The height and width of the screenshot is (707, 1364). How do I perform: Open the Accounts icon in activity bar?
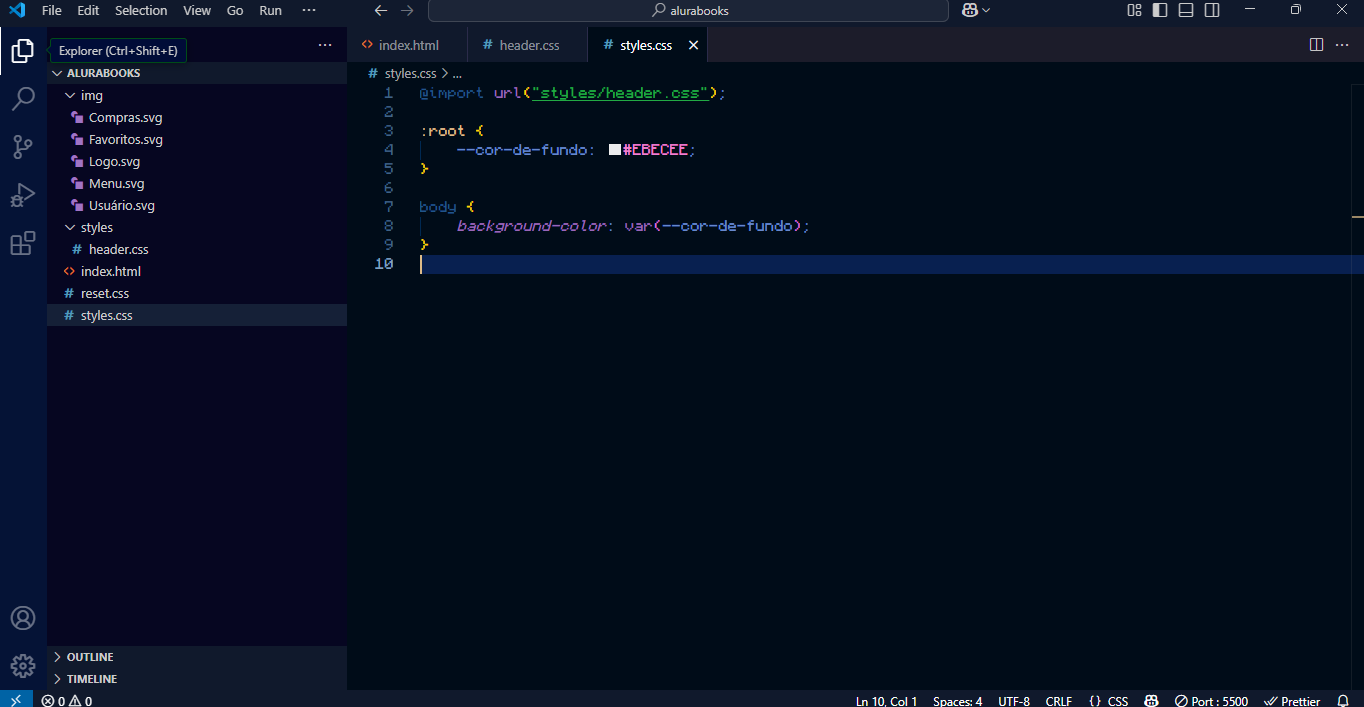coord(23,618)
